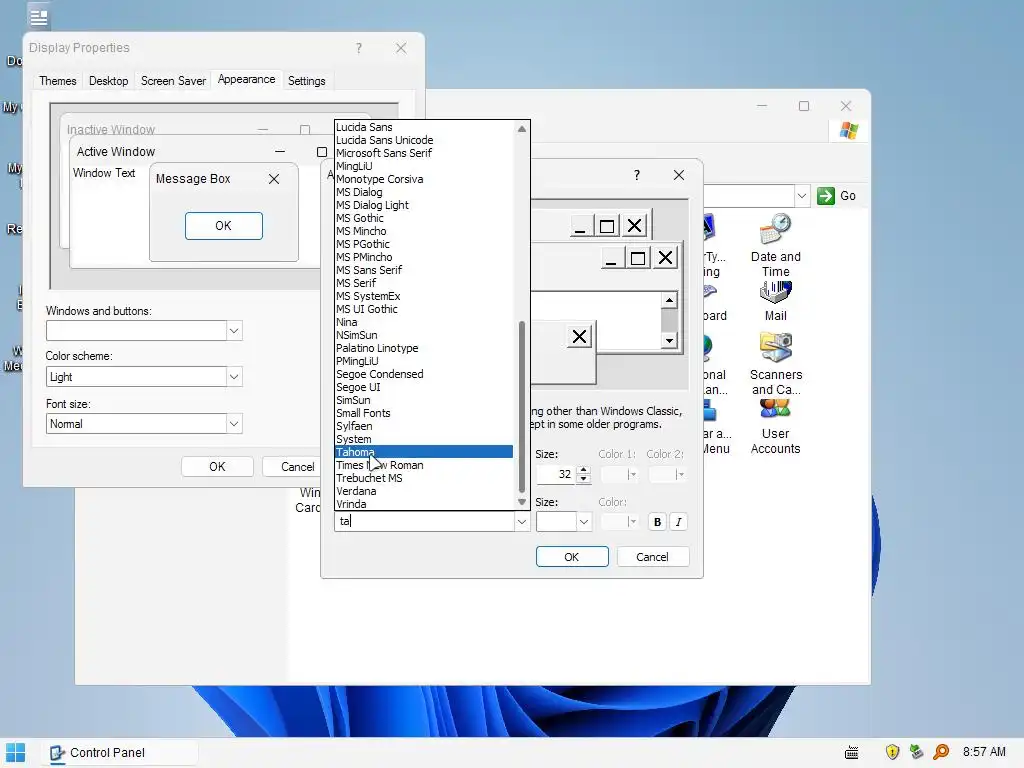Select Palatino Linotype font
Screen dimensions: 1024x768
click(424, 348)
